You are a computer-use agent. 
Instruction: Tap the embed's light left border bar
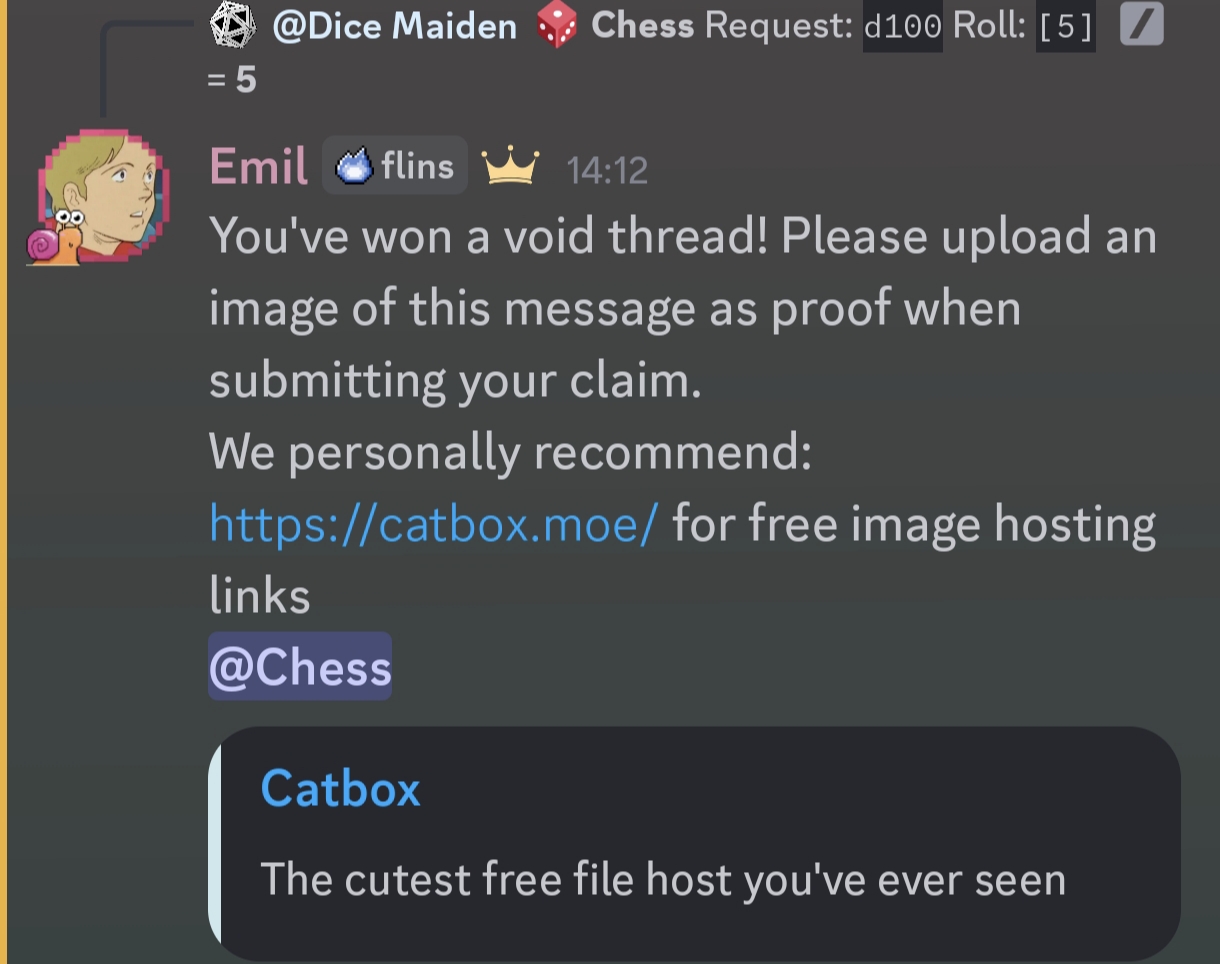point(214,843)
